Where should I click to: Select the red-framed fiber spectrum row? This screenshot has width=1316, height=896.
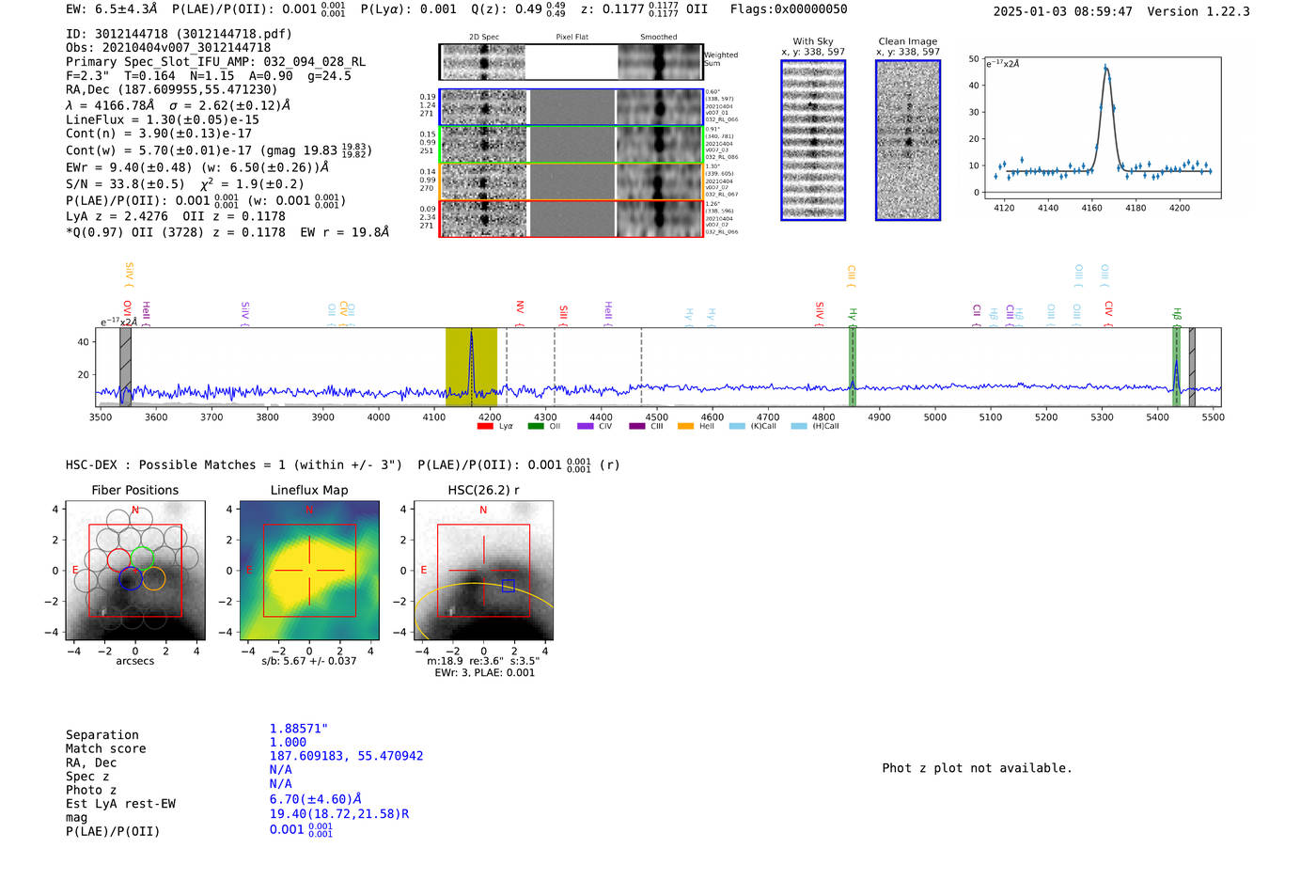[571, 218]
